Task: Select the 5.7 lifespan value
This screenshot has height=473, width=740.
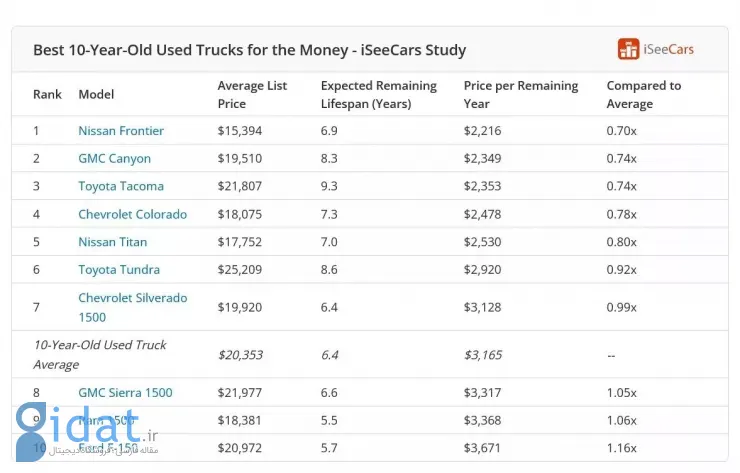Action: click(329, 448)
